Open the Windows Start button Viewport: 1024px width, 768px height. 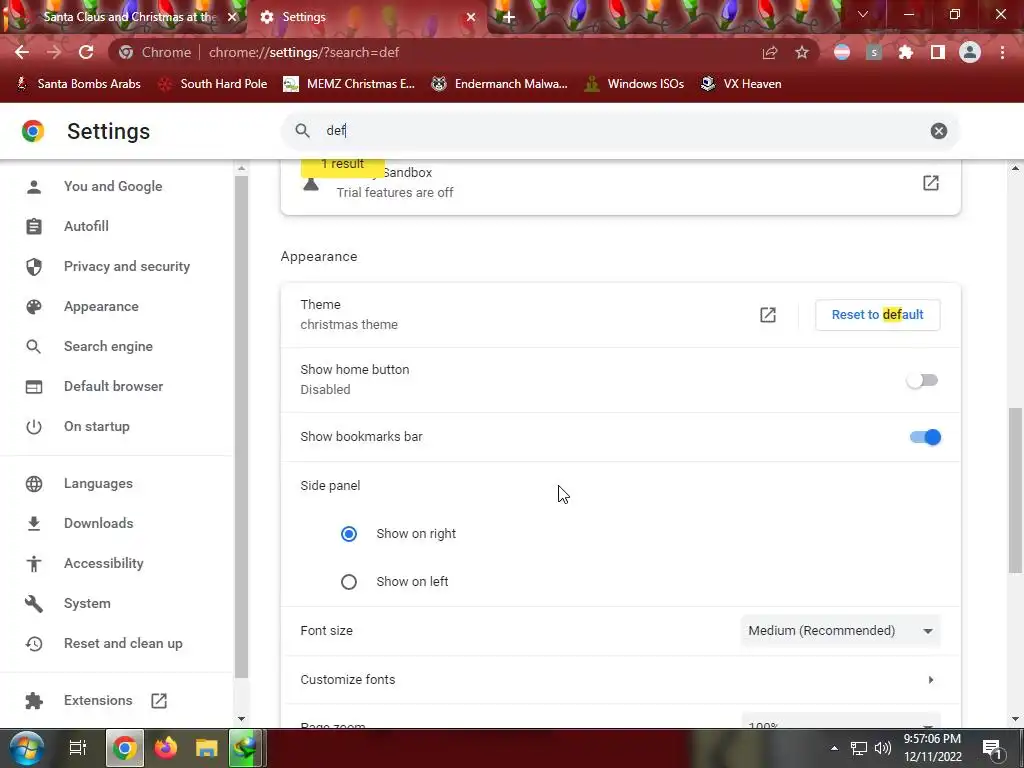point(27,748)
